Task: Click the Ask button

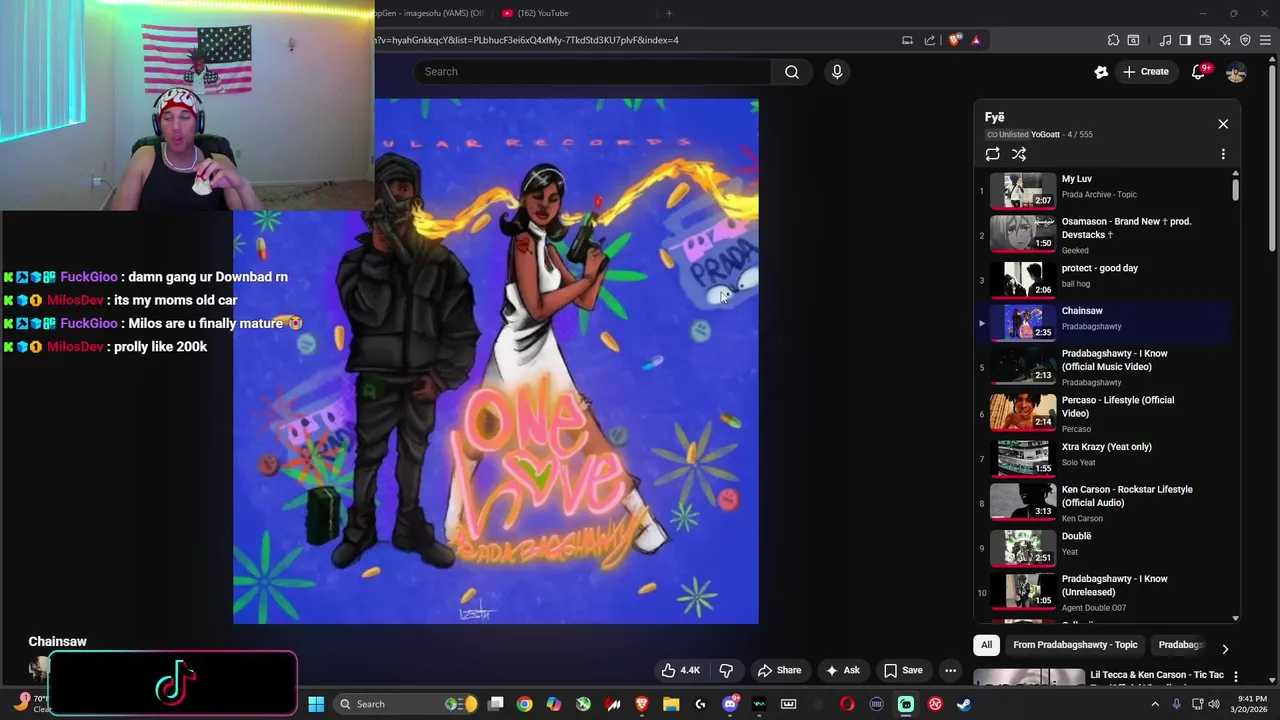Action: (x=842, y=670)
